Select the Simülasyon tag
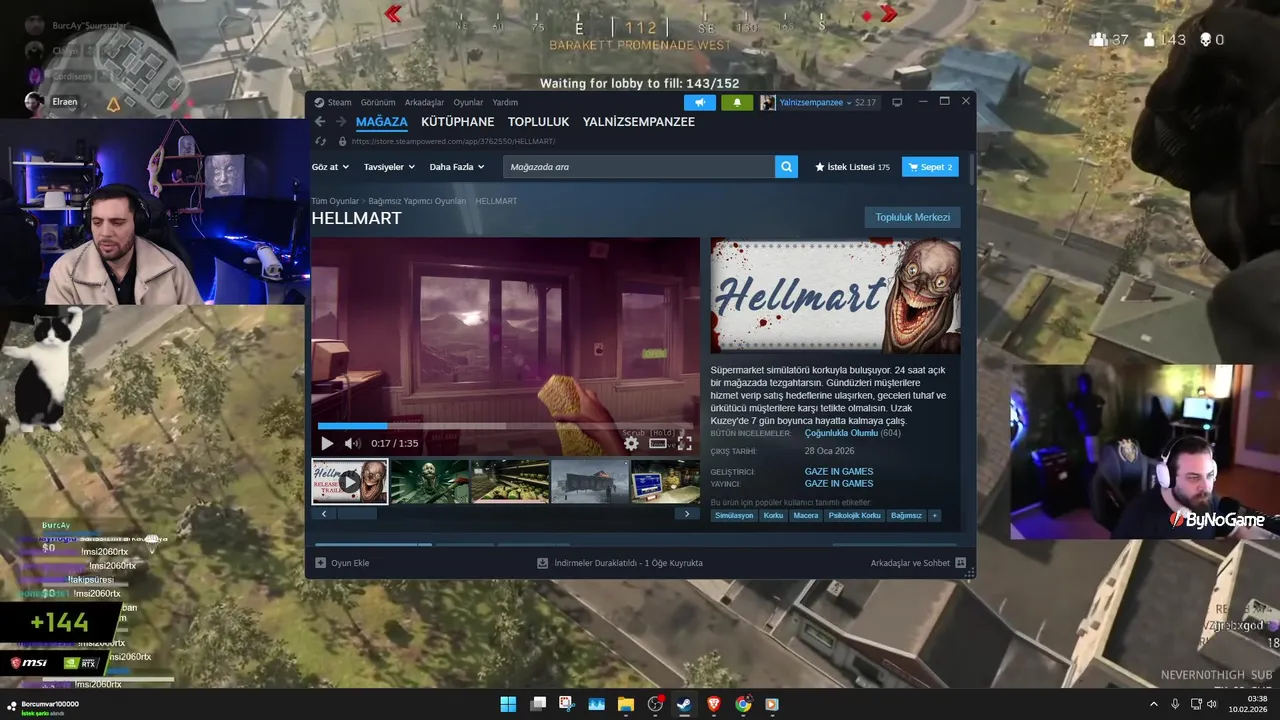Screen dimensions: 1280x720 (x=734, y=516)
